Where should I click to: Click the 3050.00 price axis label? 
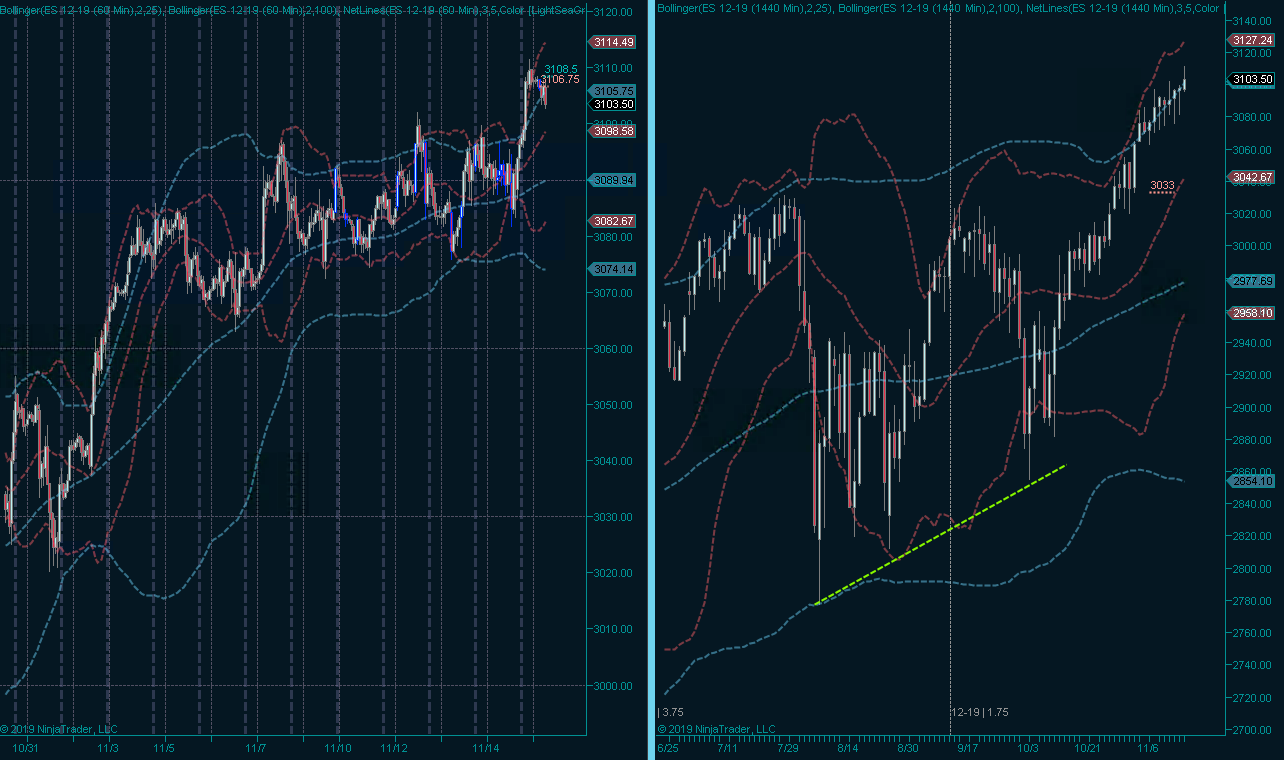pyautogui.click(x=613, y=405)
